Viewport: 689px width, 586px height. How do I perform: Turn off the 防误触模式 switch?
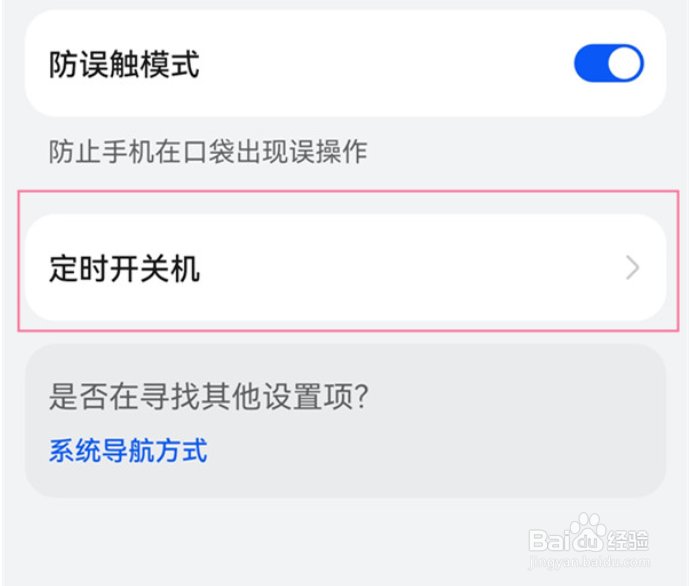609,63
